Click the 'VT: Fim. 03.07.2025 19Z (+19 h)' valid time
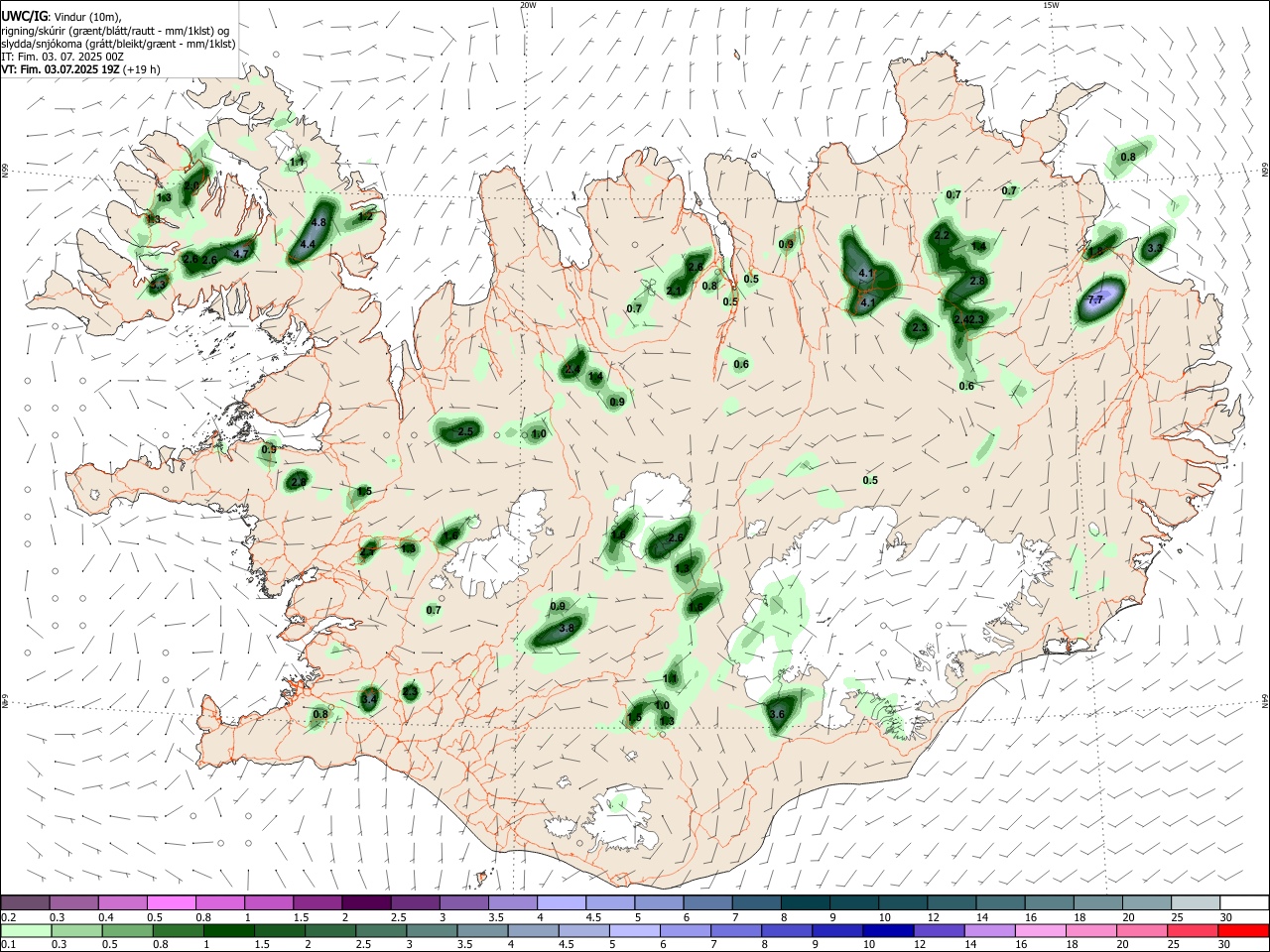This screenshot has height=952, width=1270. click(80, 69)
